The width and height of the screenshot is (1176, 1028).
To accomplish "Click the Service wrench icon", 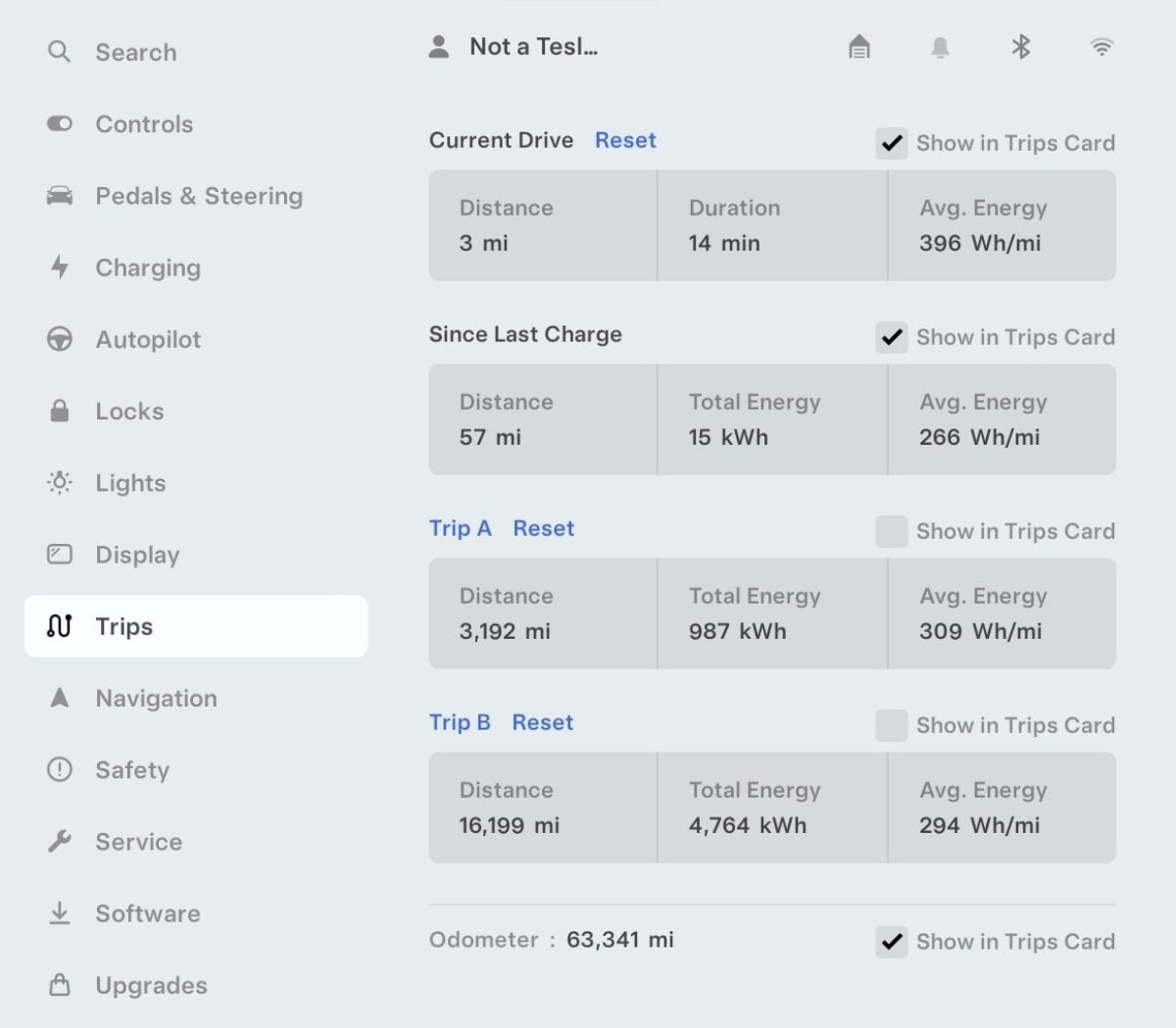I will (60, 841).
